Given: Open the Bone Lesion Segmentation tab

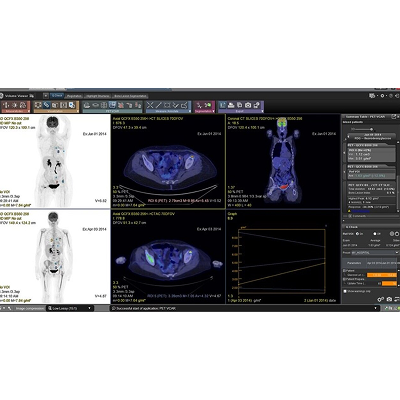Looking at the screenshot, I should click(x=130, y=96).
